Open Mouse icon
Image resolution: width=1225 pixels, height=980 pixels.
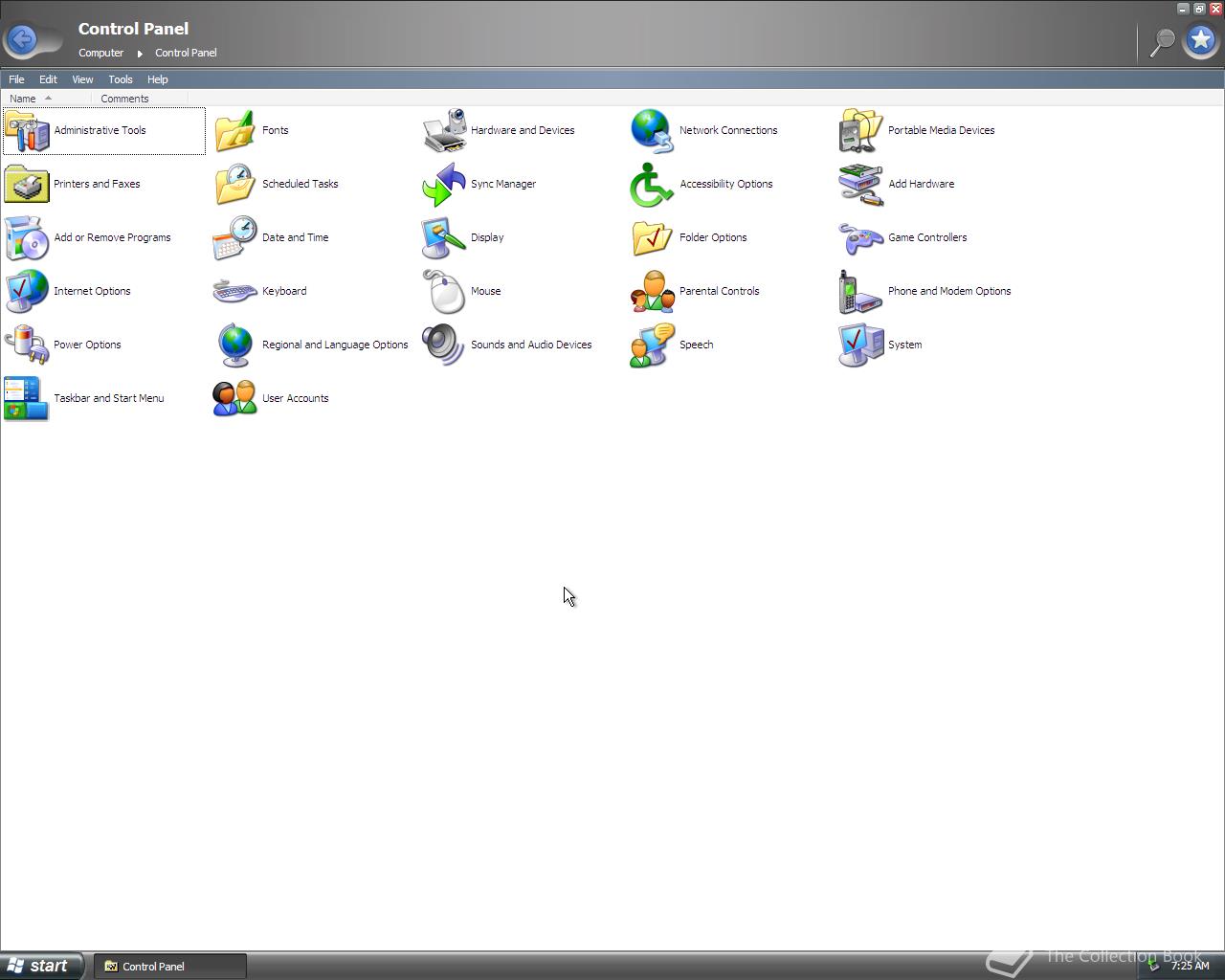tap(444, 291)
